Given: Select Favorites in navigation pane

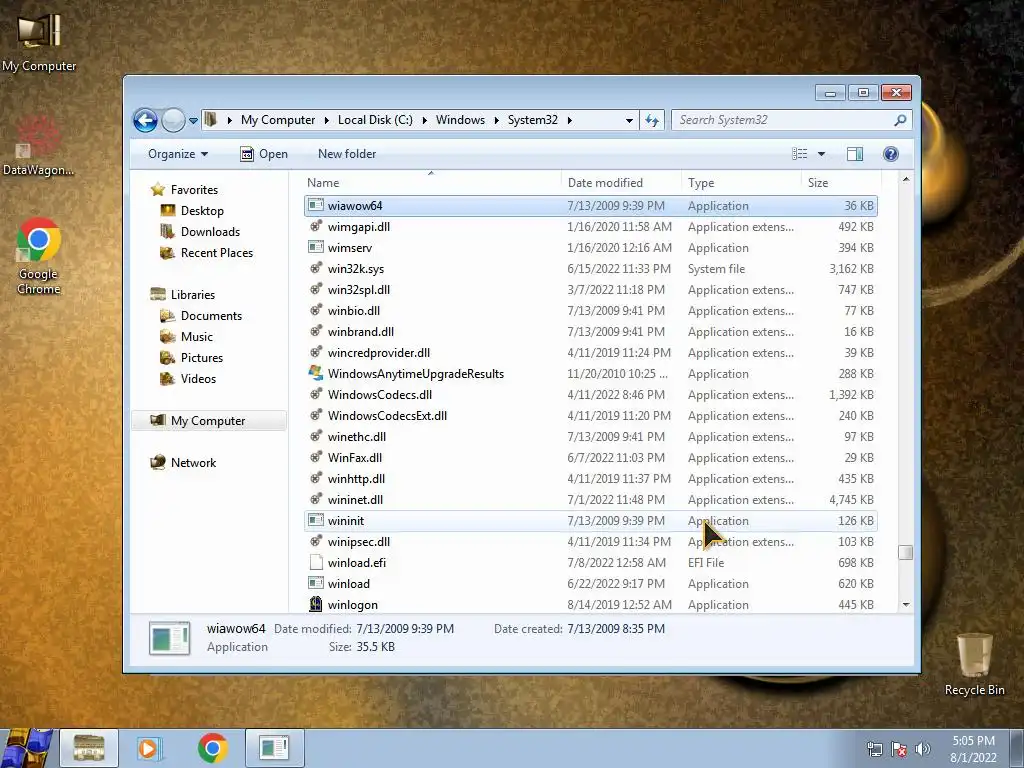Looking at the screenshot, I should 184,190.
